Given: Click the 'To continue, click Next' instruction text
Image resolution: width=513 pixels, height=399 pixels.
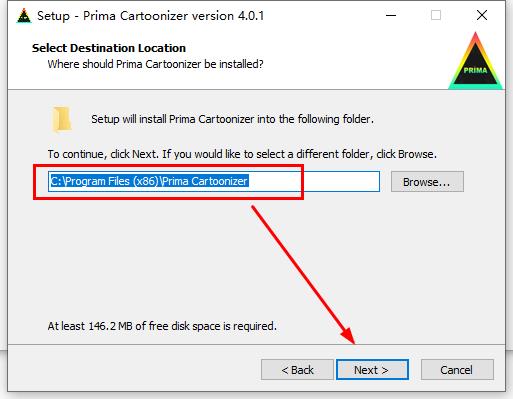Looking at the screenshot, I should 242,154.
